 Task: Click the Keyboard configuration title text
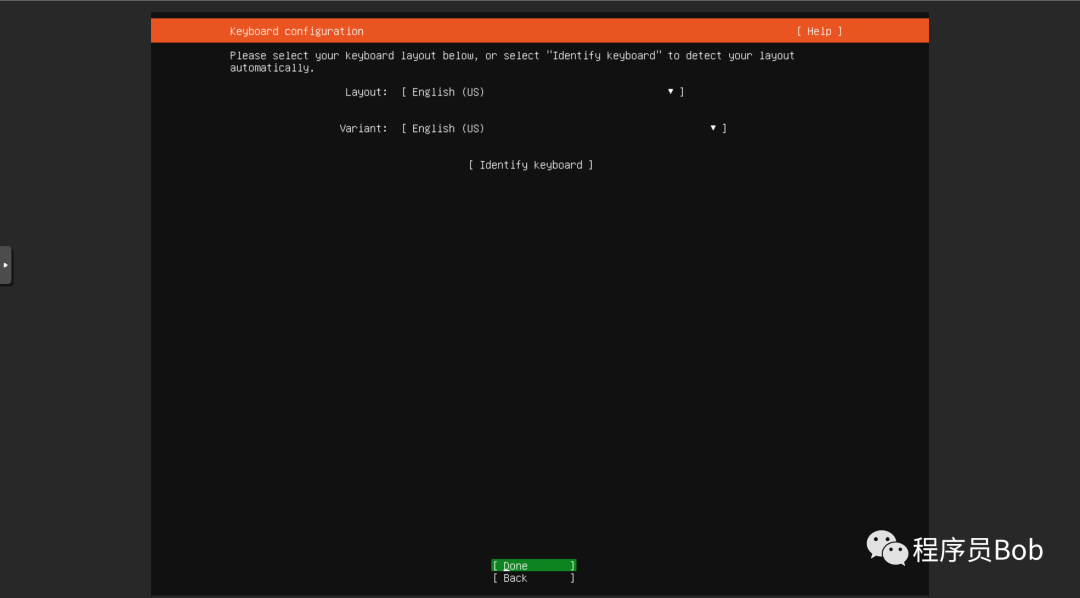pos(296,31)
